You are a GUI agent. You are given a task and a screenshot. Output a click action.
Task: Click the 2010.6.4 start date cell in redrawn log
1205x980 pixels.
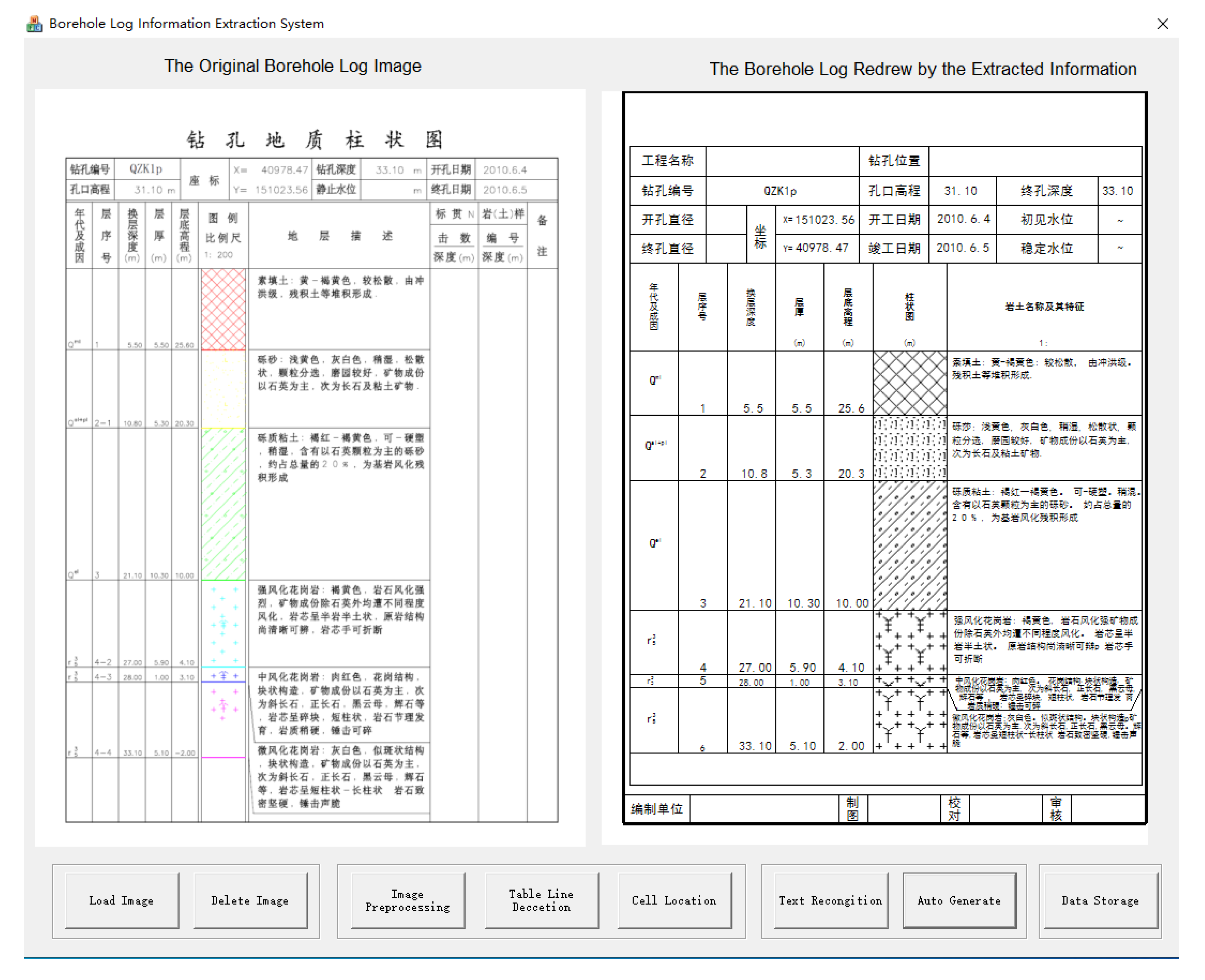(x=963, y=219)
